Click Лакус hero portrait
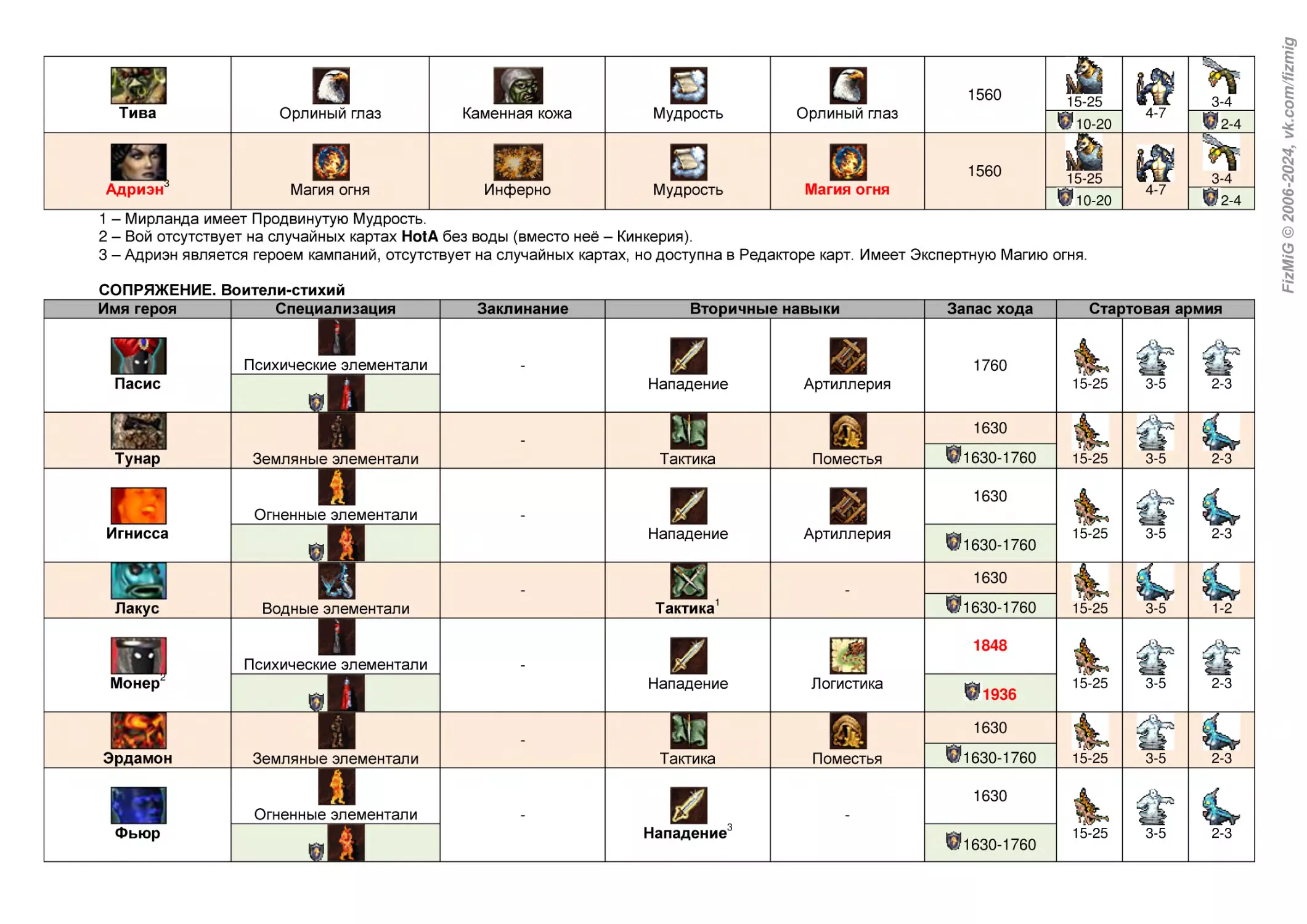This screenshot has height=924, width=1307. pyautogui.click(x=138, y=581)
